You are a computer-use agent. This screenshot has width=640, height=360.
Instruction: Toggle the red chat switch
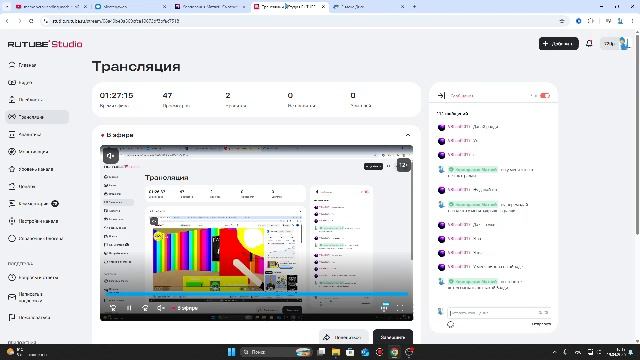(x=544, y=96)
